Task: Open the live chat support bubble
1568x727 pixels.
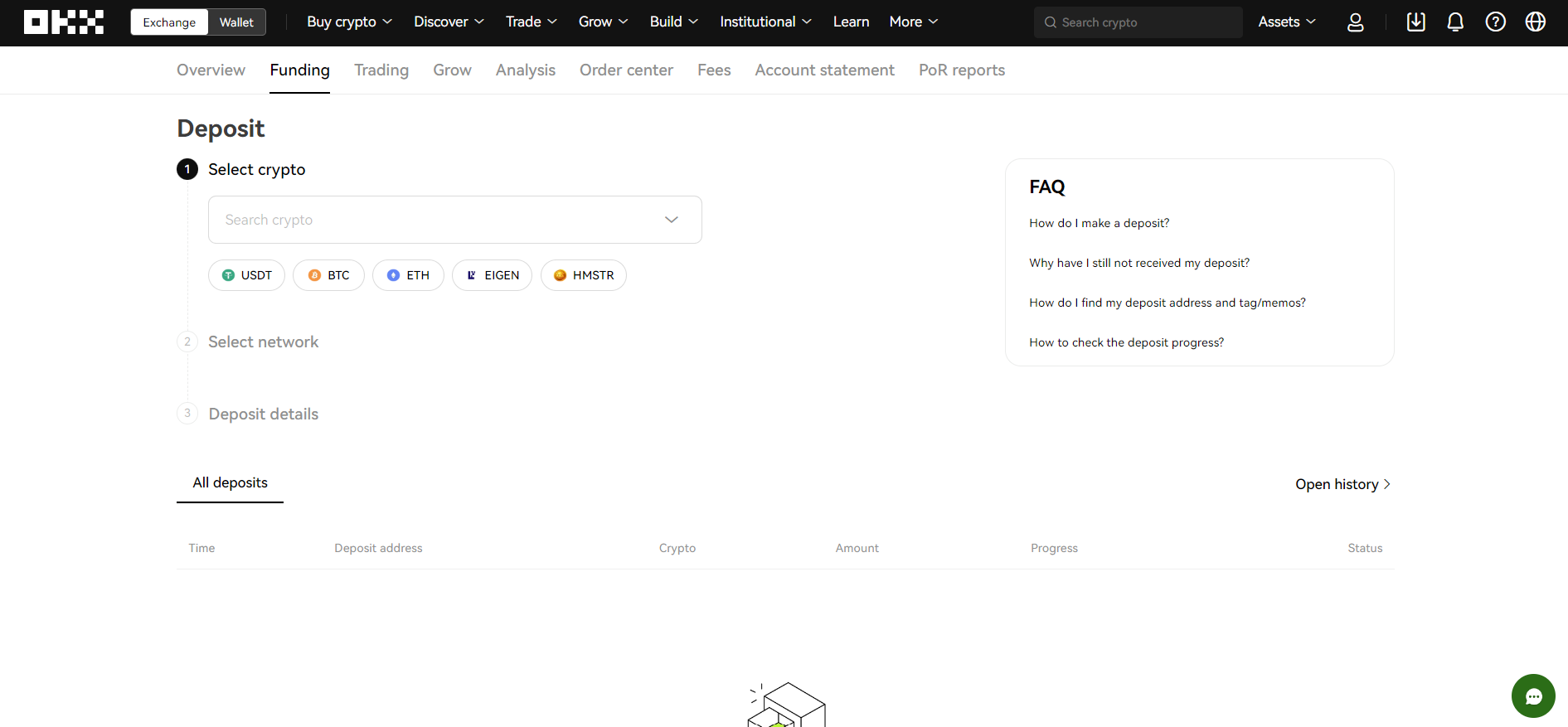Action: coord(1532,696)
